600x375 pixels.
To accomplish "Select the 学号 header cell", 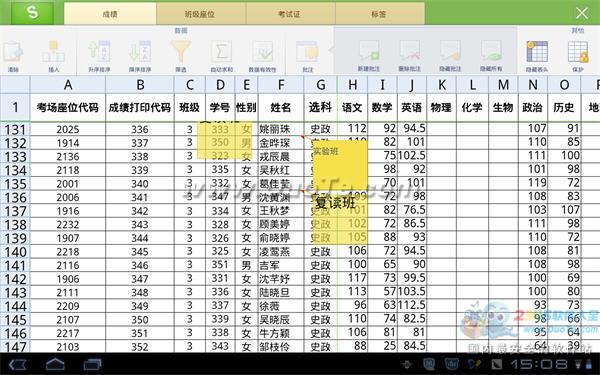I will [220, 108].
